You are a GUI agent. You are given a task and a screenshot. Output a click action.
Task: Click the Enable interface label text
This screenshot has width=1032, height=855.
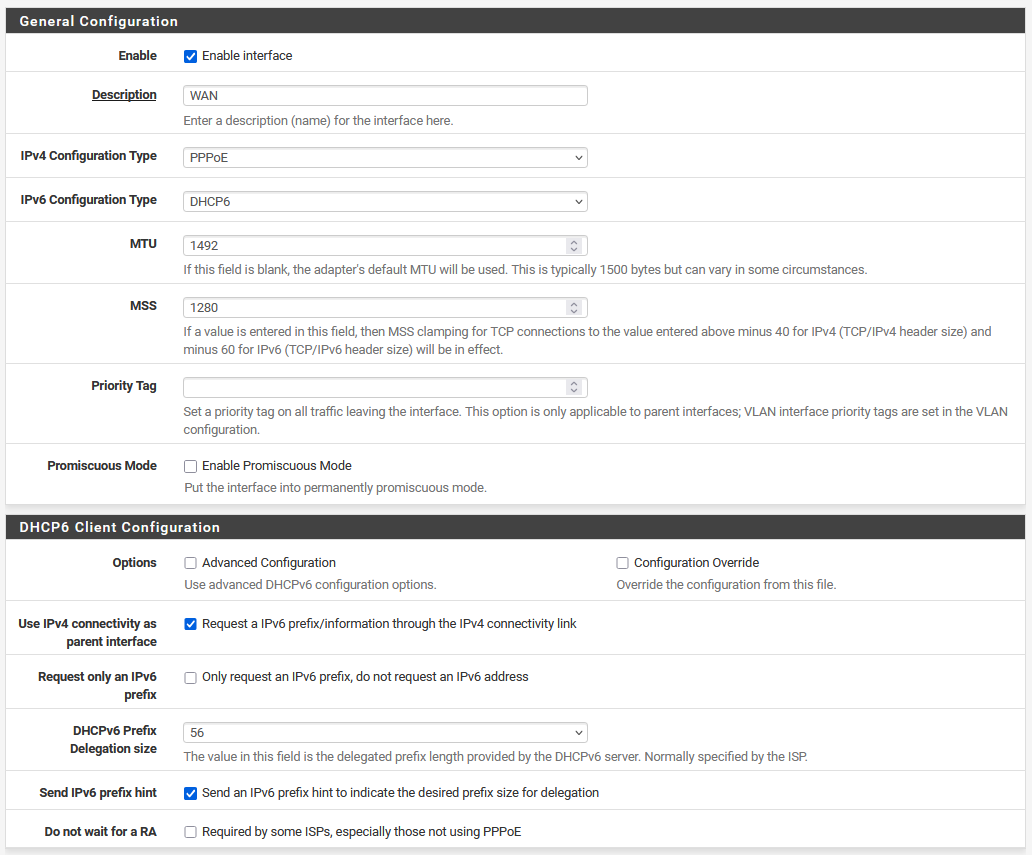tap(247, 56)
